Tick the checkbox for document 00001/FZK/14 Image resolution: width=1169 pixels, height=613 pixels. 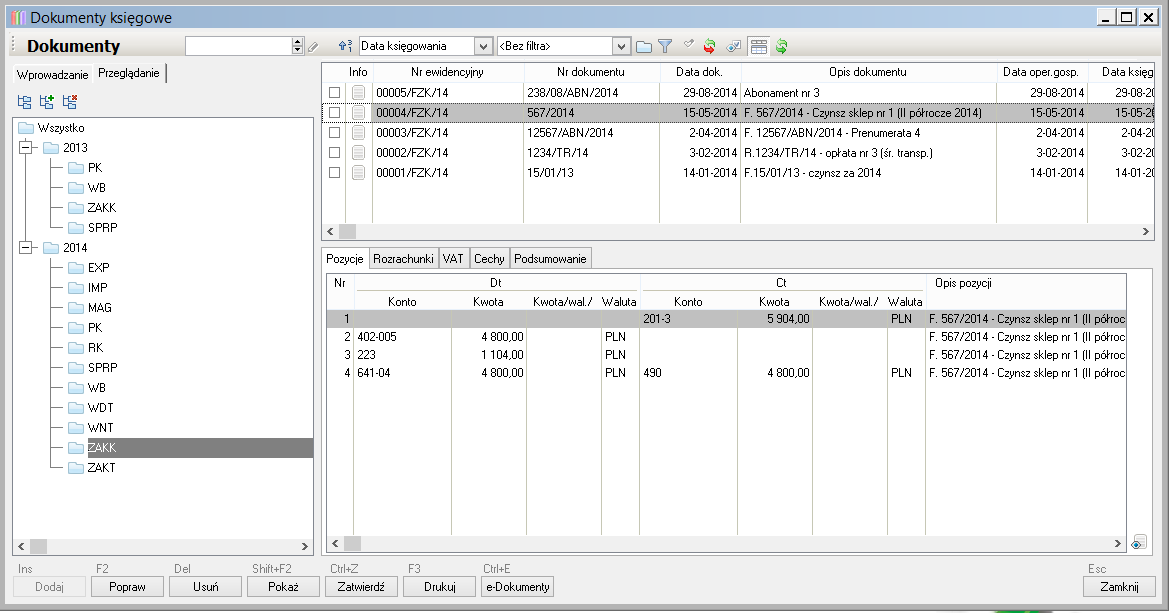(335, 172)
